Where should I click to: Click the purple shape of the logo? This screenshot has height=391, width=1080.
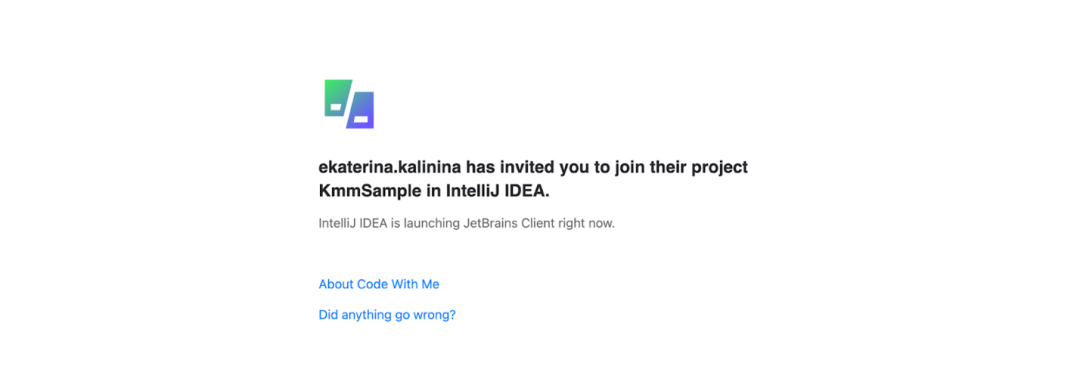pyautogui.click(x=361, y=110)
